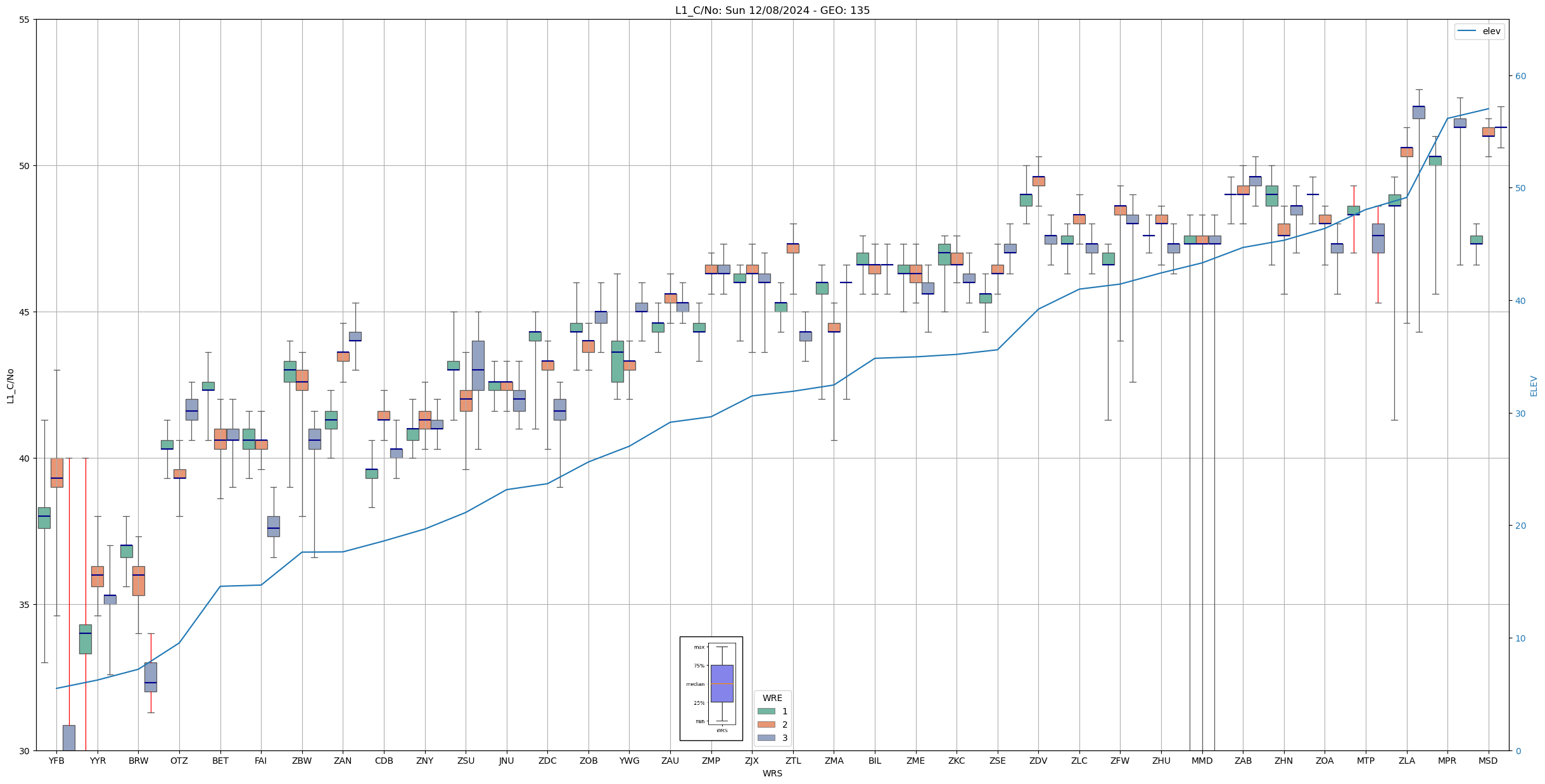Click the boxplot explanation inset diagram
Viewport: 1545px width, 784px height.
click(711, 688)
